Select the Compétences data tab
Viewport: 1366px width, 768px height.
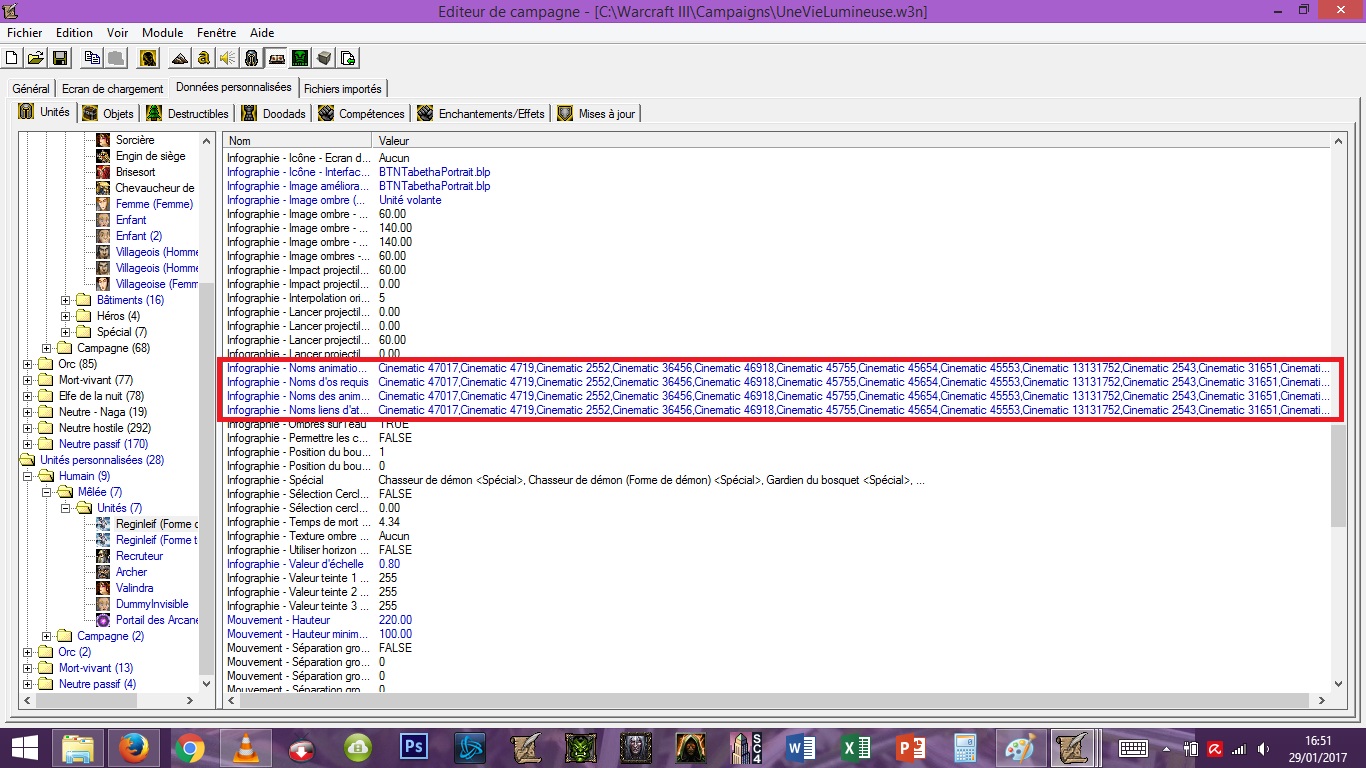(362, 114)
